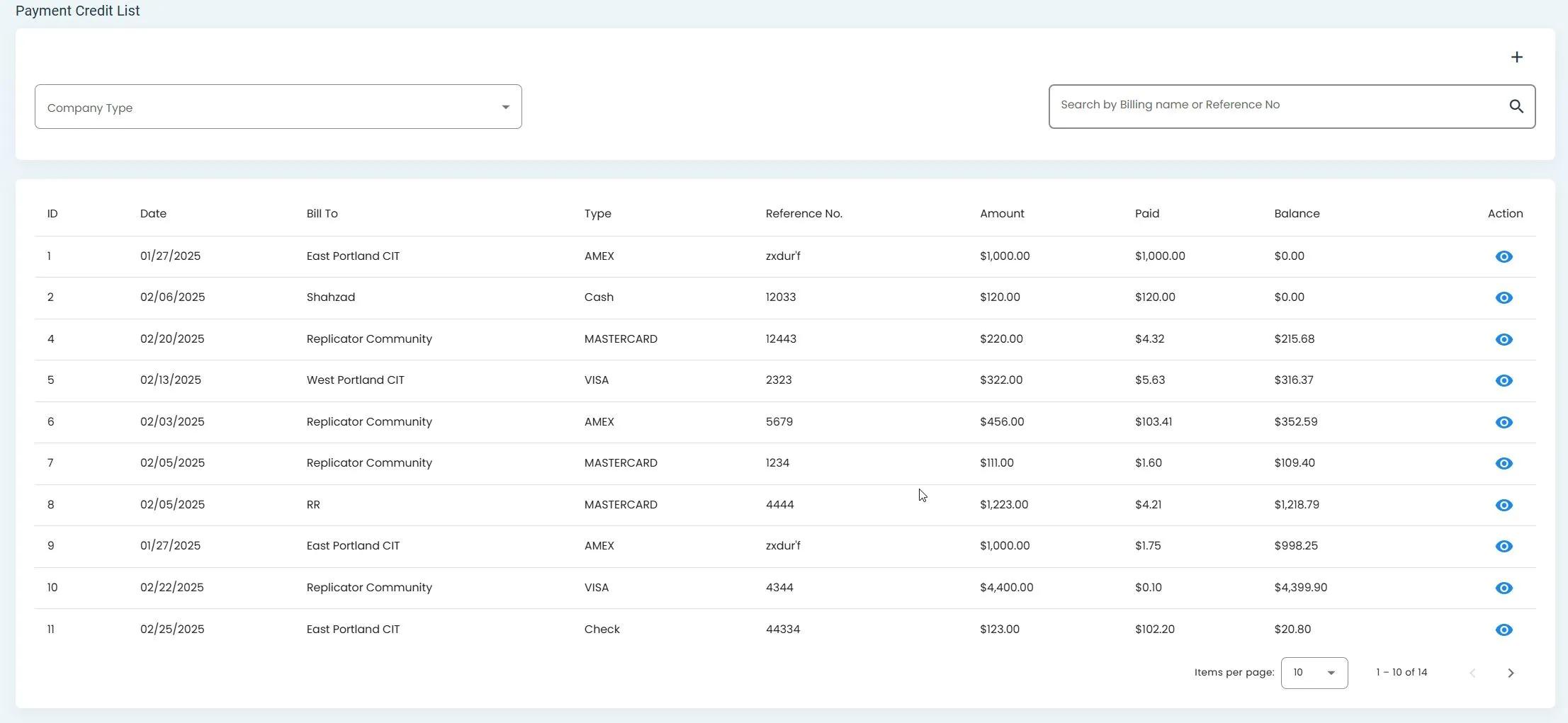Image resolution: width=1568 pixels, height=723 pixels.
Task: View the Check payment with reference 44334
Action: tap(1504, 630)
